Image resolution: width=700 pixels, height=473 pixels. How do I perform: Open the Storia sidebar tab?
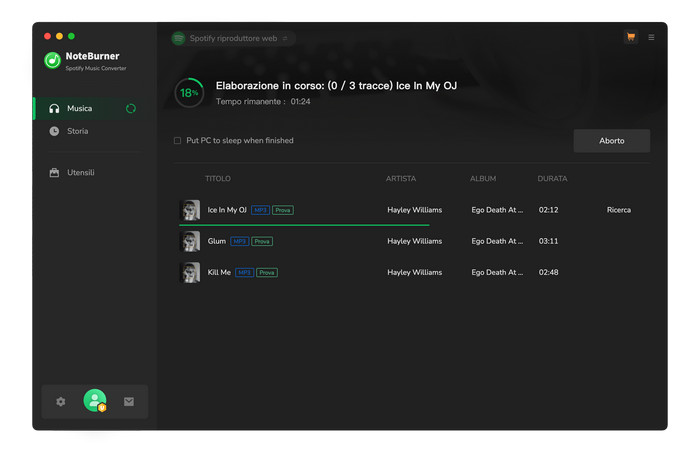[96, 131]
